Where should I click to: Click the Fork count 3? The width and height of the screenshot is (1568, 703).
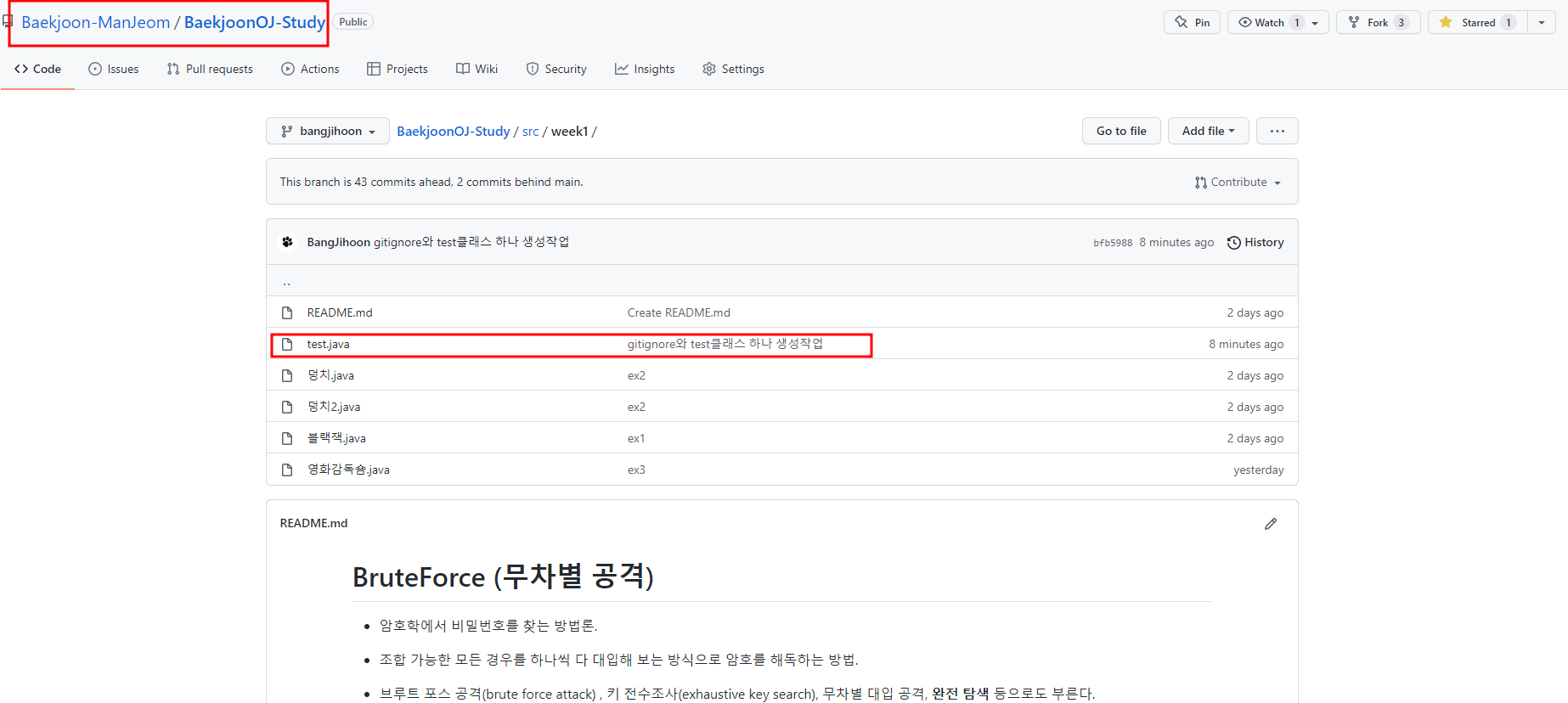[x=1401, y=22]
